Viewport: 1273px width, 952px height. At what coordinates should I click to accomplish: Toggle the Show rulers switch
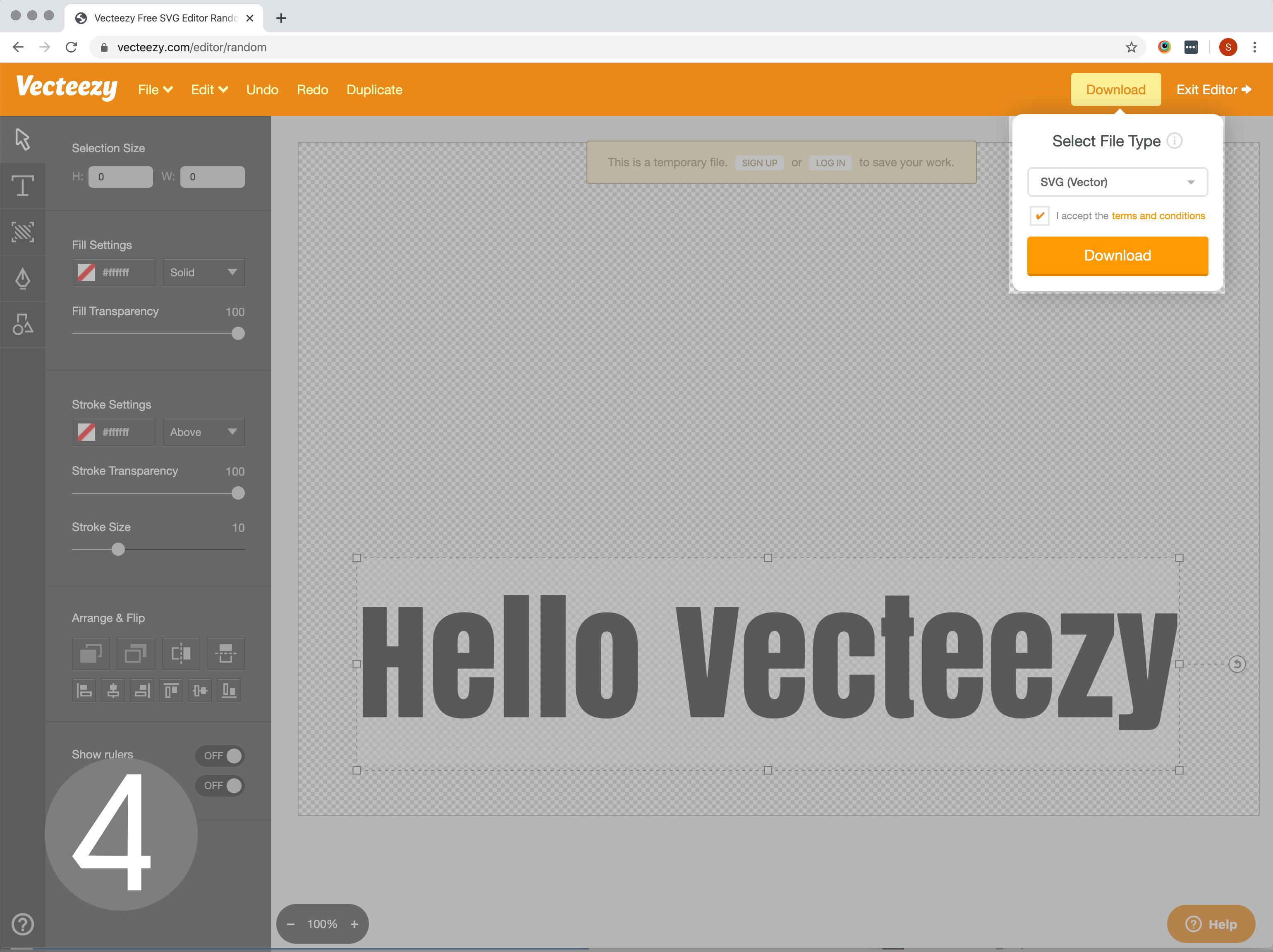[x=220, y=756]
